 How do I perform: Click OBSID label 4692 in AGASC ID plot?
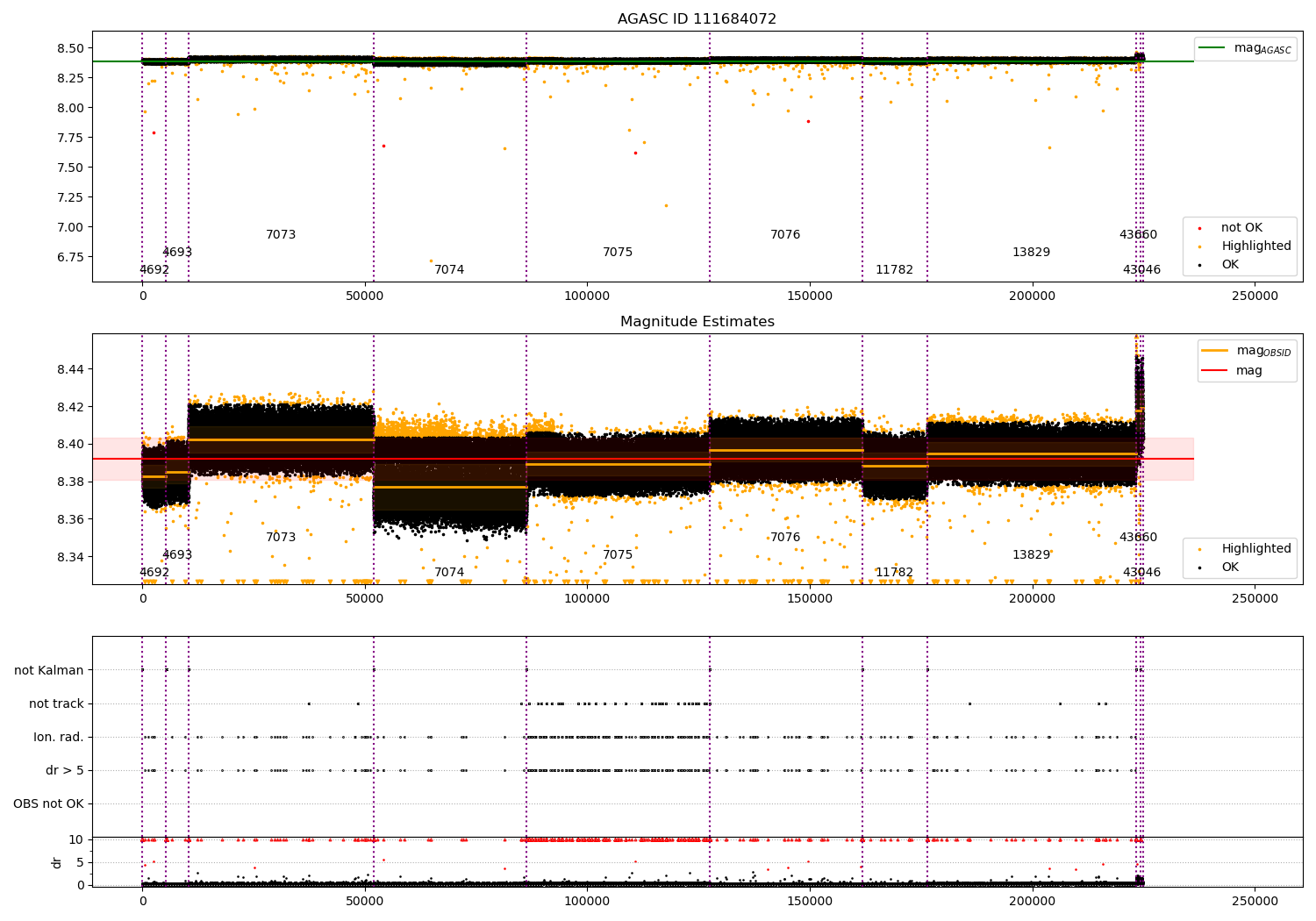[154, 270]
